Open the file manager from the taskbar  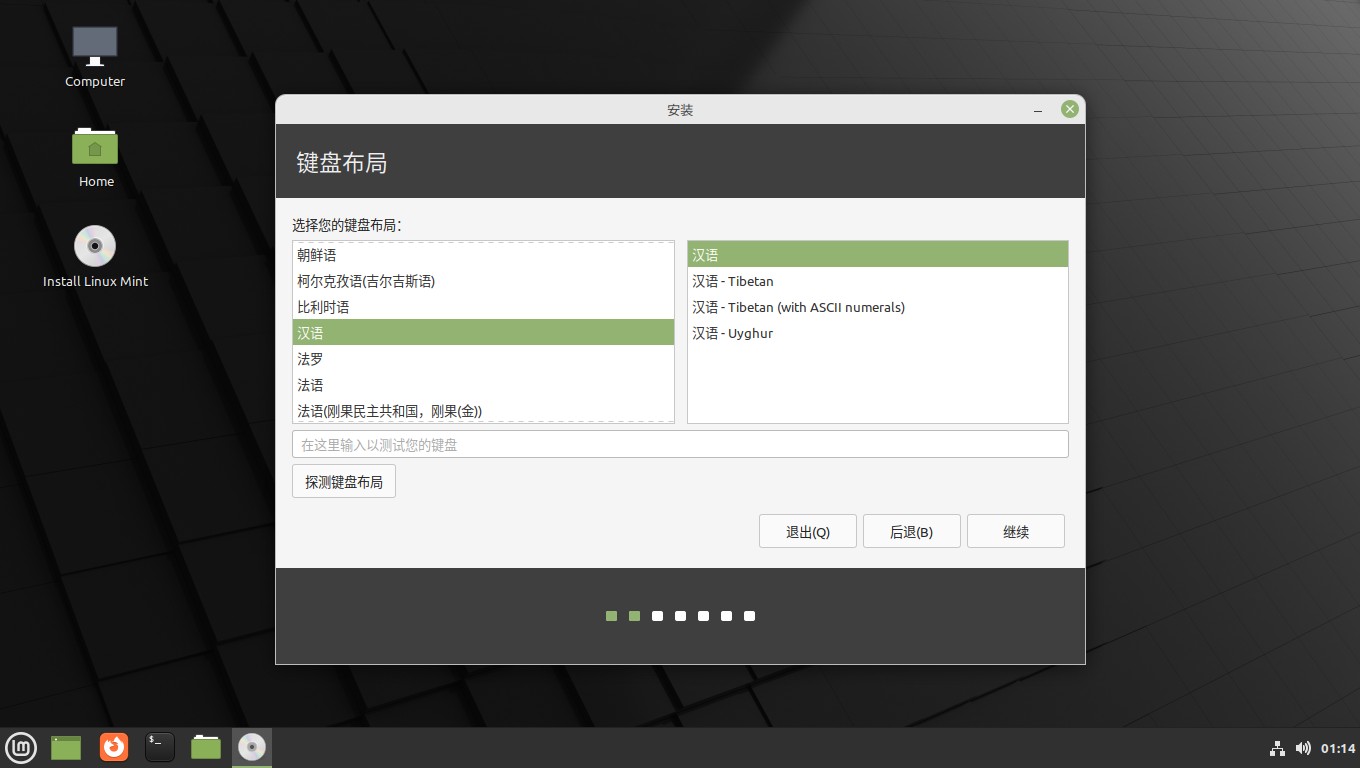205,747
